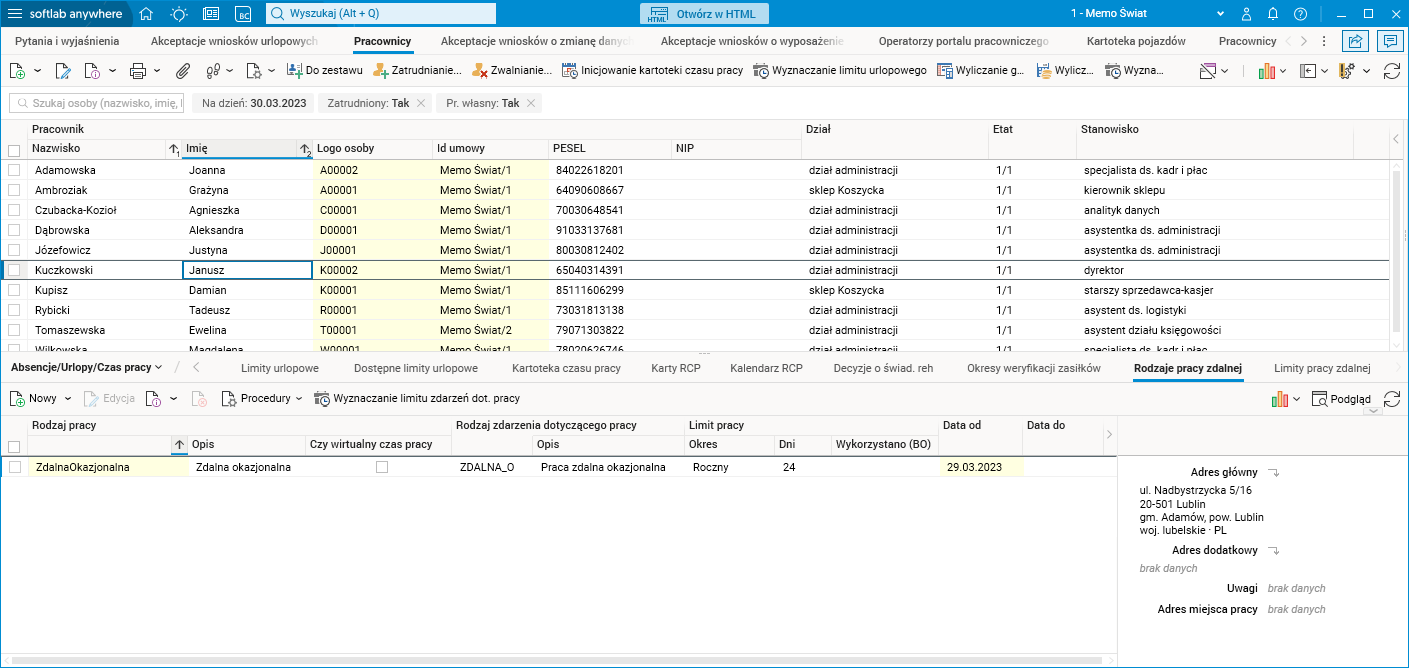Tick the checkbox for the Adamowska row

14,170
